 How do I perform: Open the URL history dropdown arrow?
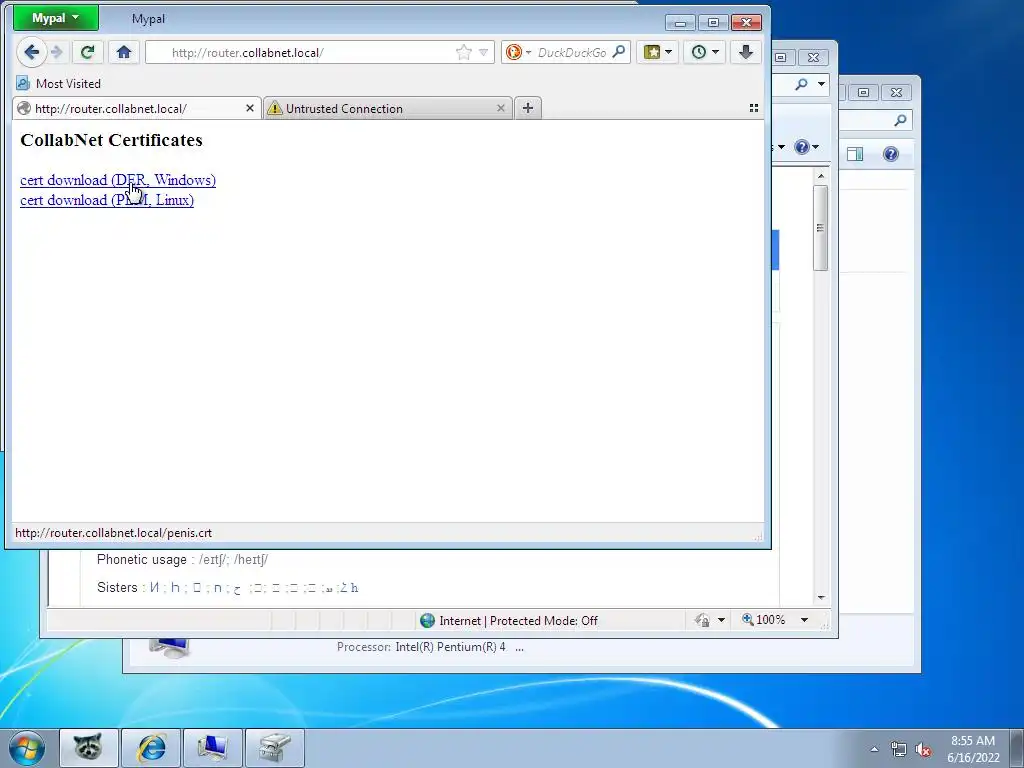(x=483, y=52)
